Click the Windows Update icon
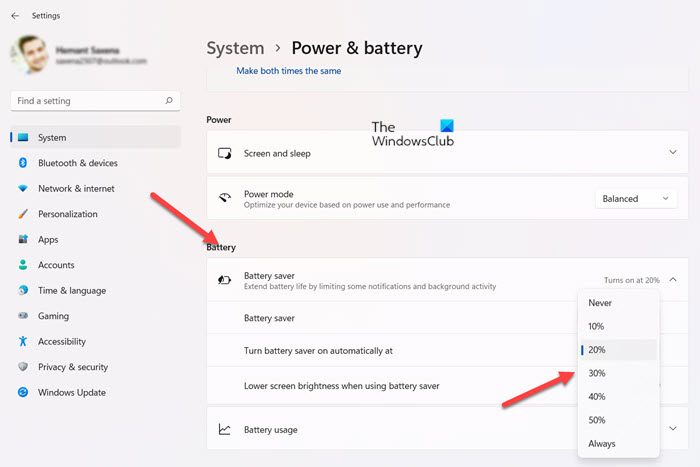 pos(22,392)
